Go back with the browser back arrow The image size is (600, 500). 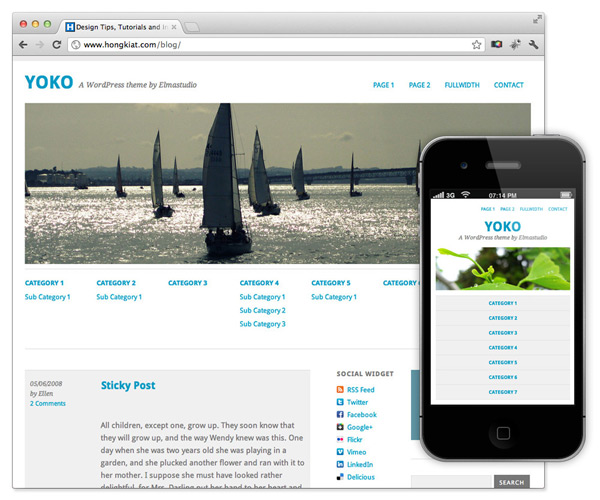click(23, 45)
